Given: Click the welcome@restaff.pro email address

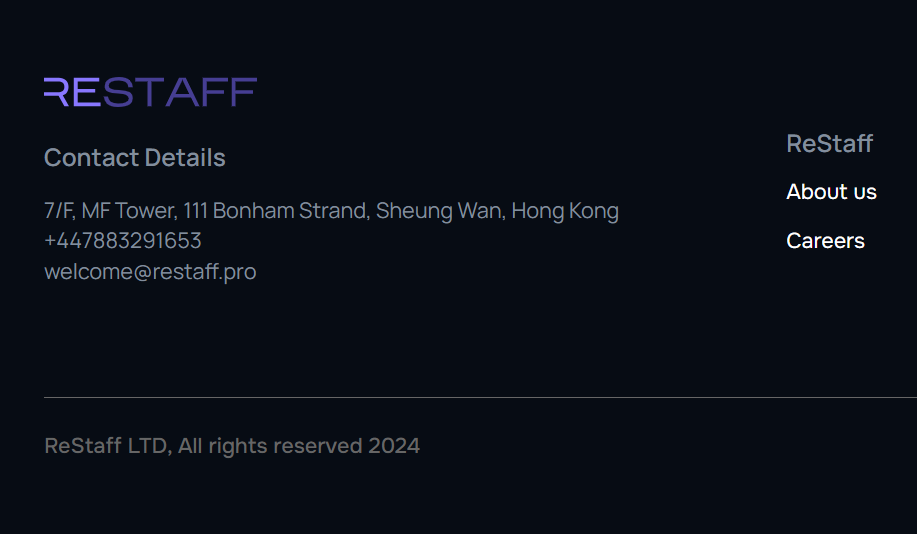Looking at the screenshot, I should (150, 271).
